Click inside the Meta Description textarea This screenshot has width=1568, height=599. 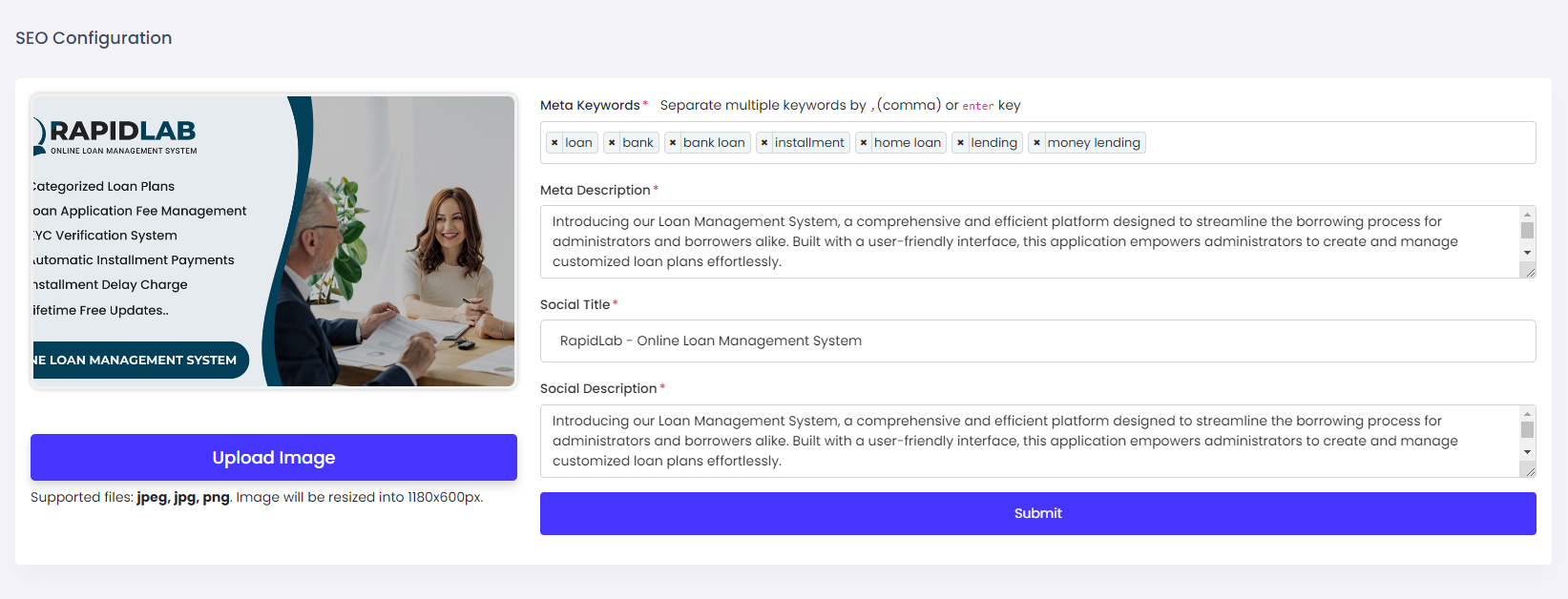click(x=1031, y=242)
